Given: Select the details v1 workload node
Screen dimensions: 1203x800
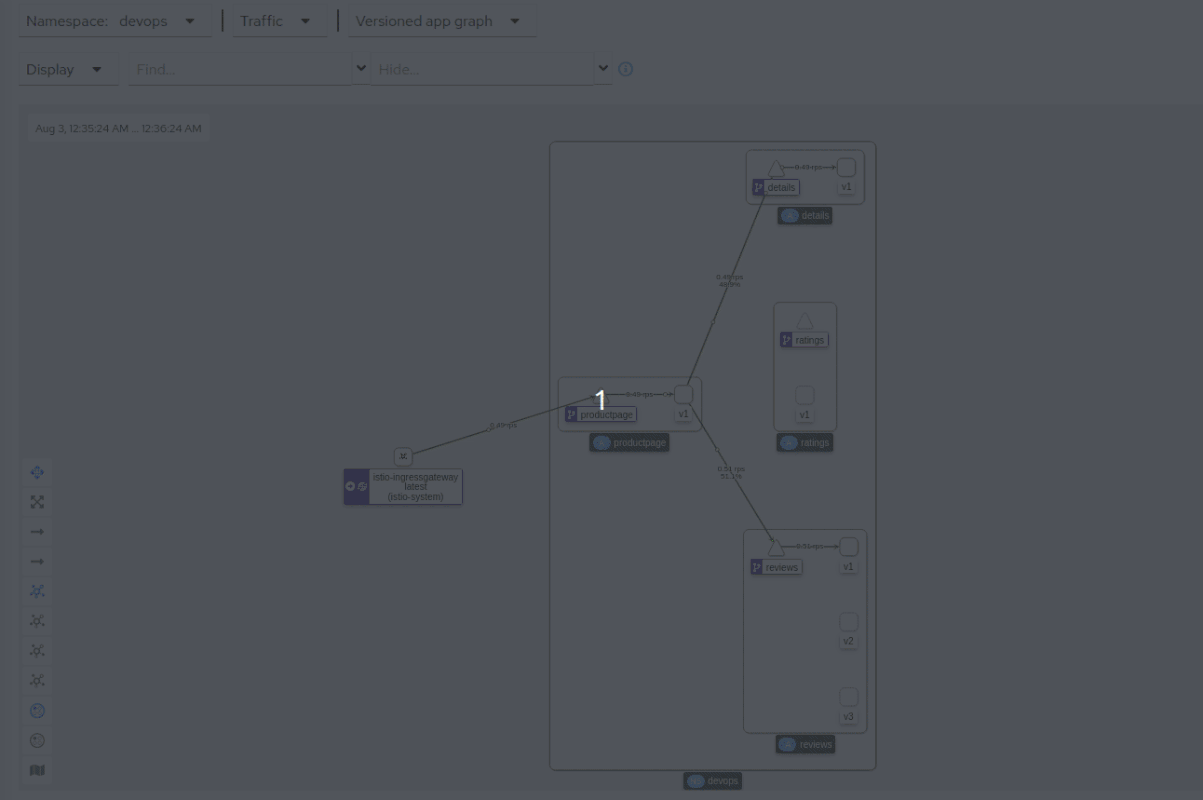Looking at the screenshot, I should point(846,168).
